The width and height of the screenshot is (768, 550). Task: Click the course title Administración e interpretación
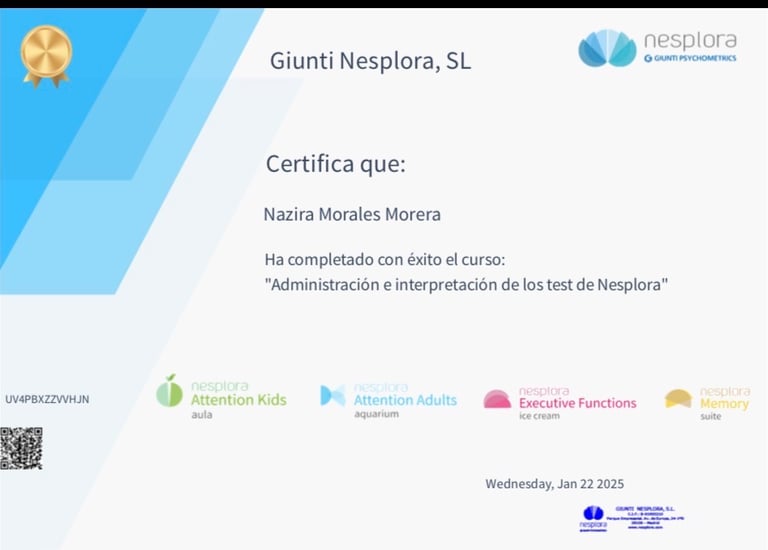tap(466, 285)
